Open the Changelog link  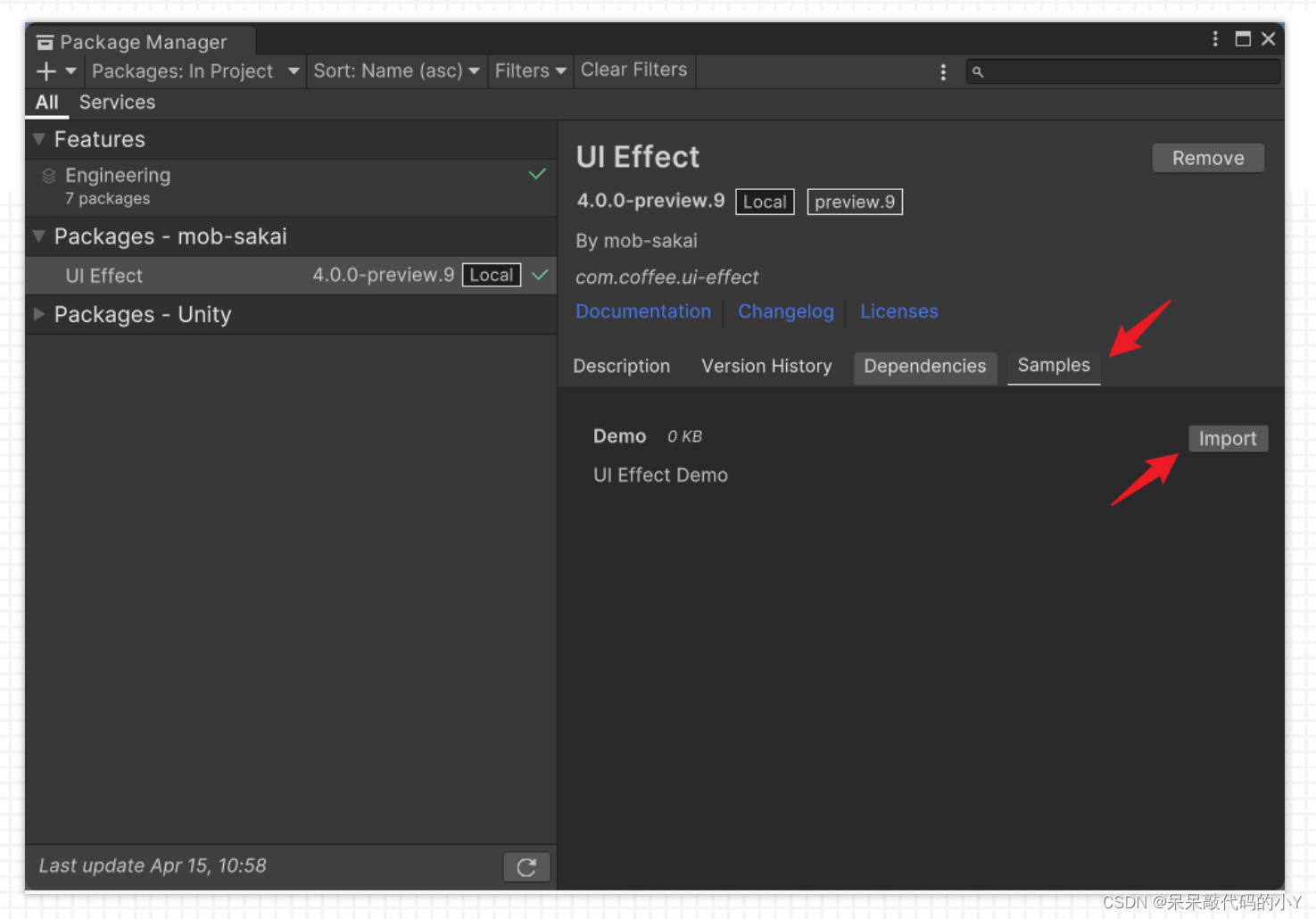click(786, 311)
